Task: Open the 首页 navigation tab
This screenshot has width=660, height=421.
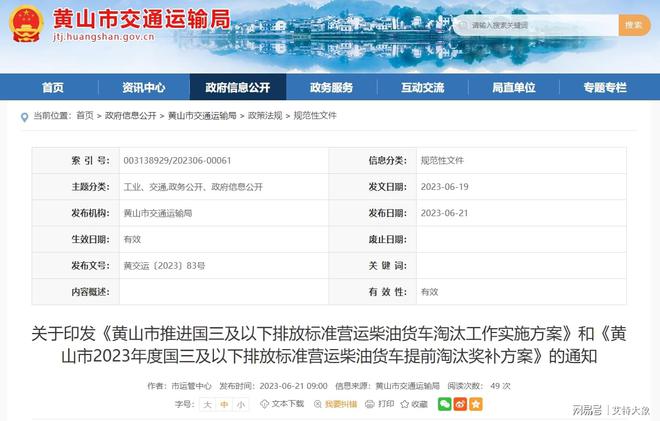Action: coord(53,87)
